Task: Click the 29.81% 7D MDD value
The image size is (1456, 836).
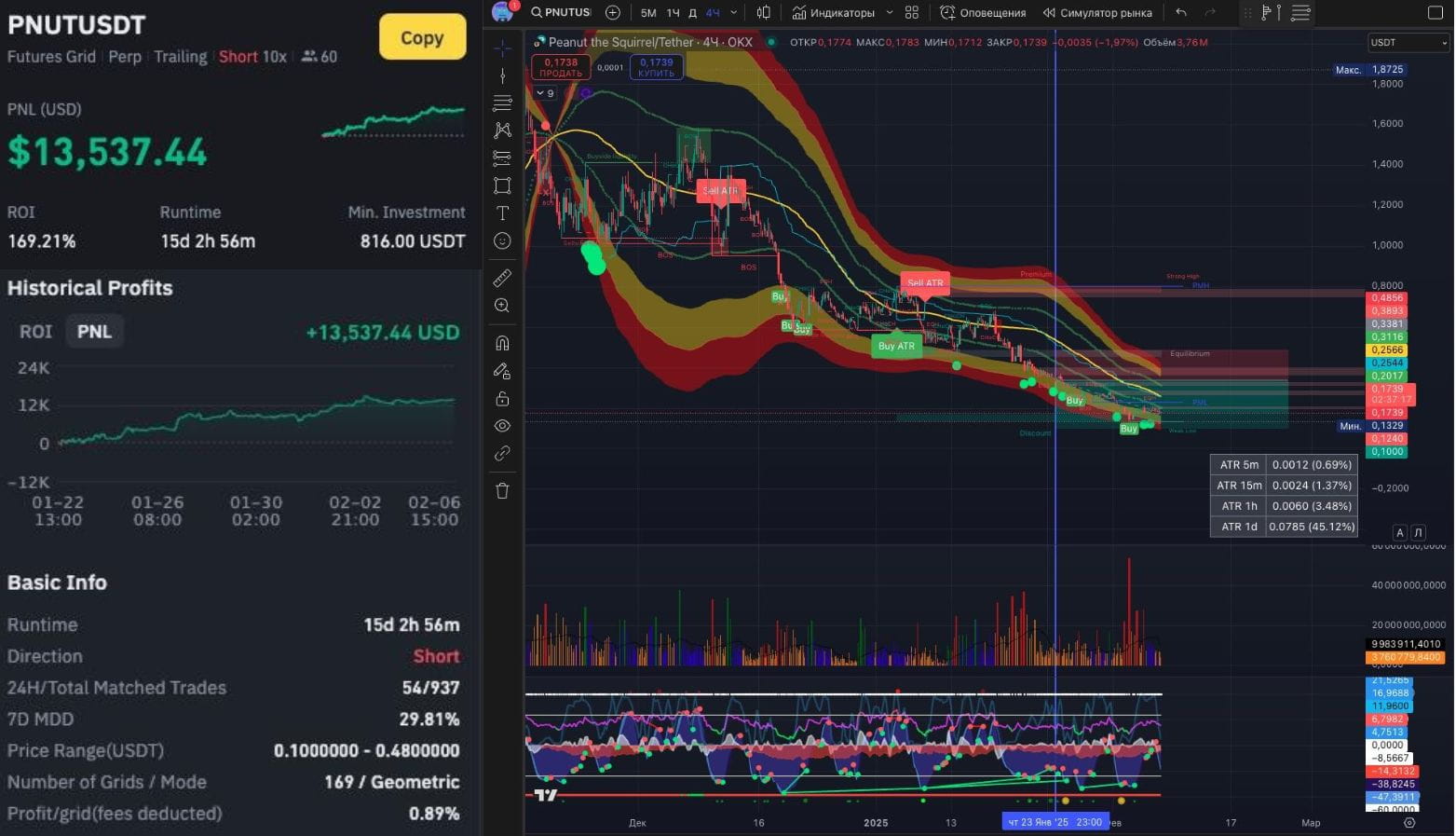Action: point(429,720)
